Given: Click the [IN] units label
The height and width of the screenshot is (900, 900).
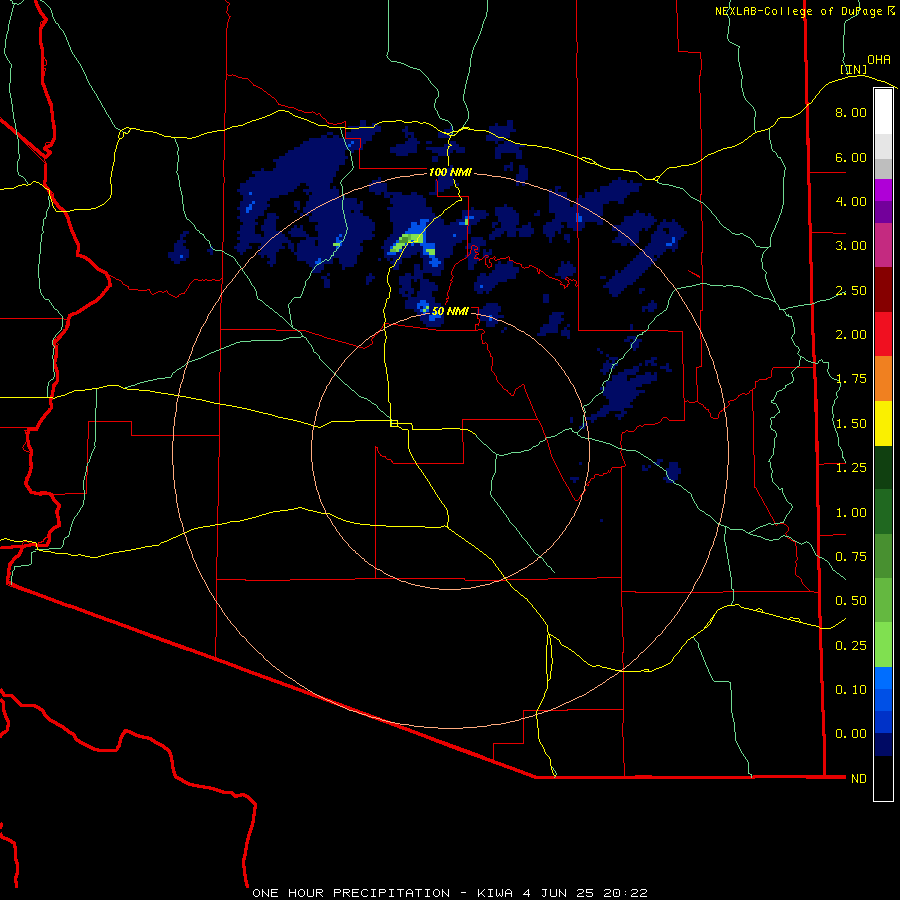Looking at the screenshot, I should click(x=854, y=70).
